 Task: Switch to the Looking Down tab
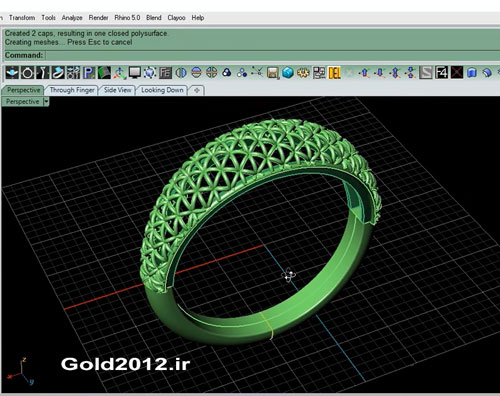coord(162,90)
